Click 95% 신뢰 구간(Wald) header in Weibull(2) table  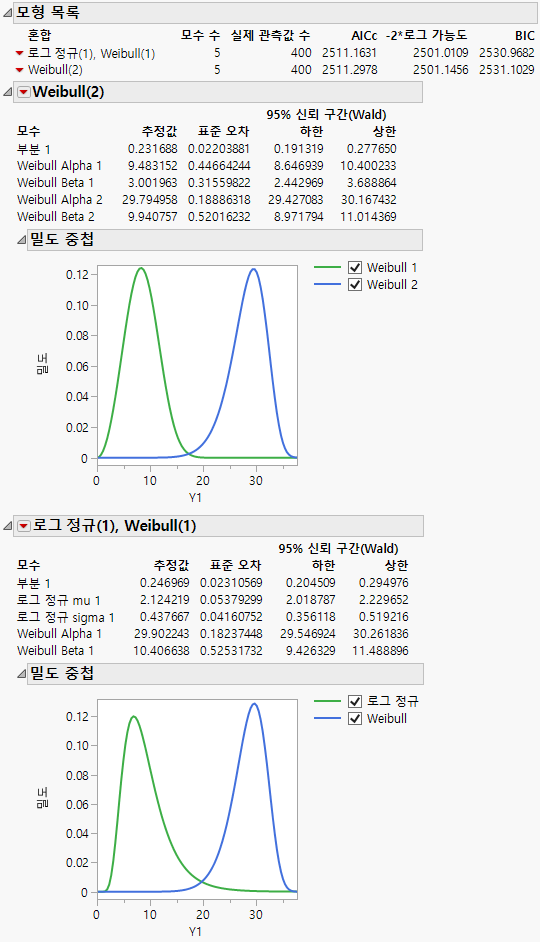coord(327,114)
